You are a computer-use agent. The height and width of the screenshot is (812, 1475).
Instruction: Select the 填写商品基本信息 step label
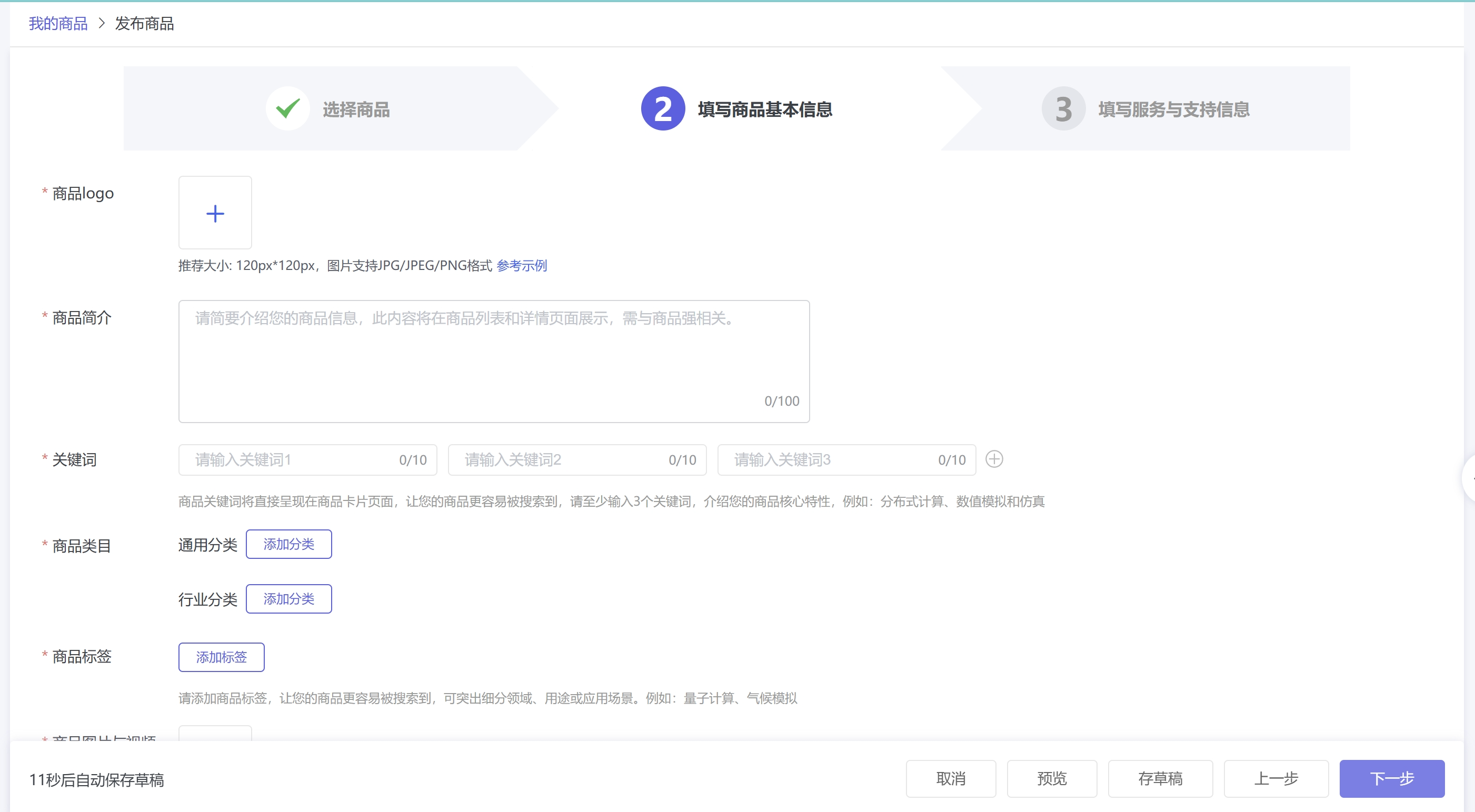[x=765, y=109]
